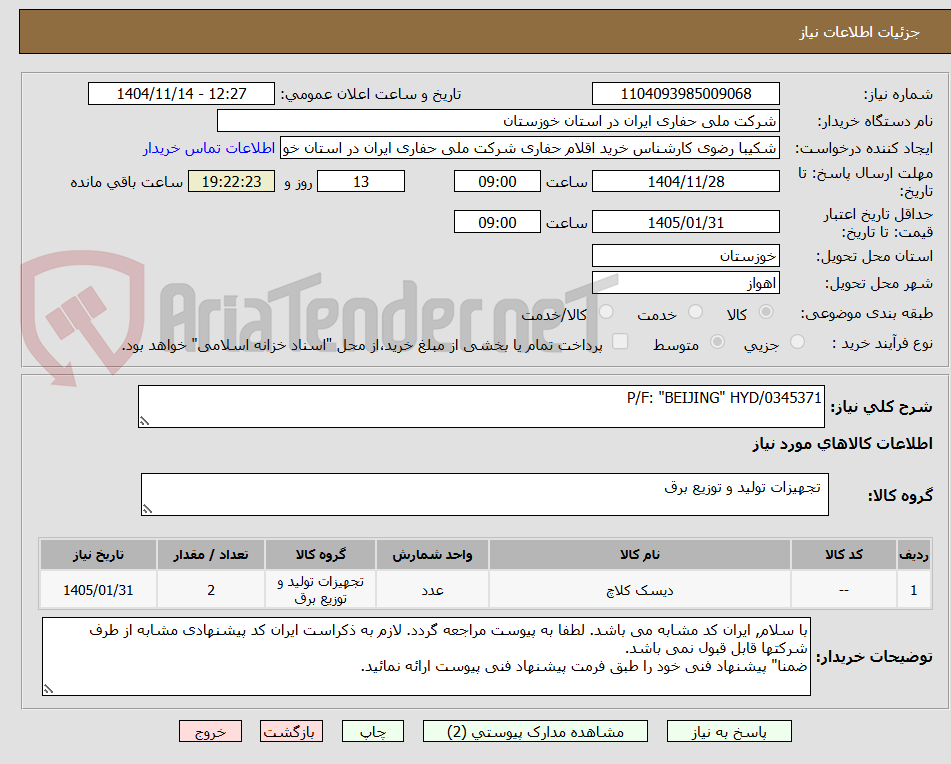Open buyer contact info link
The height and width of the screenshot is (764, 951).
coord(209,149)
